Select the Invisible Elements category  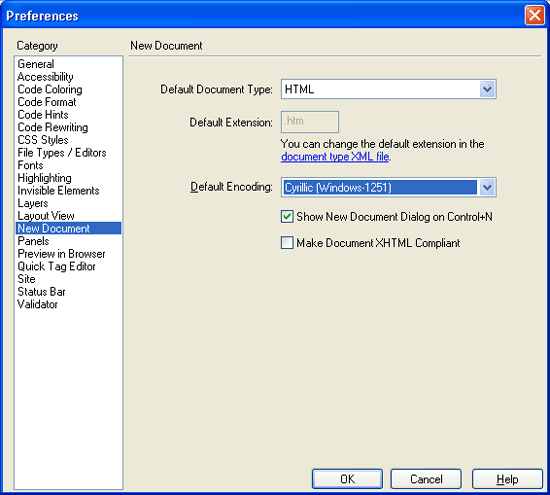[58, 190]
